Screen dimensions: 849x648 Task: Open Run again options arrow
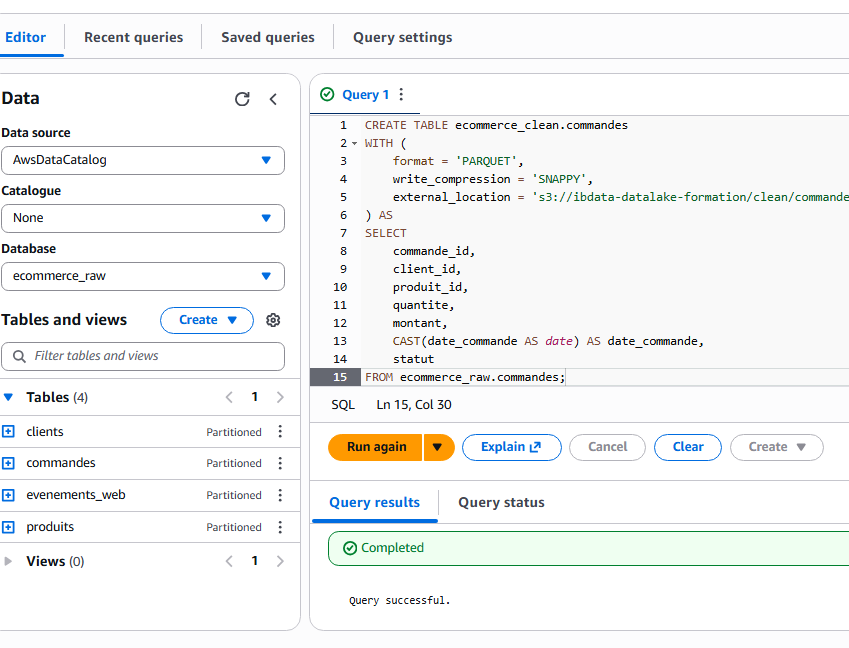click(x=439, y=447)
